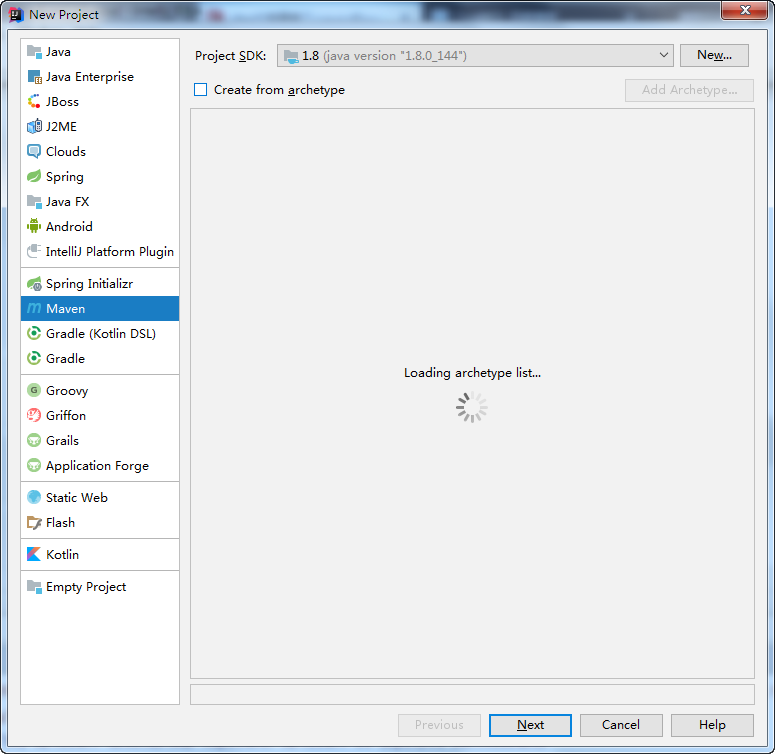Click the IntelliJ icon in title bar
775x754 pixels.
17,15
